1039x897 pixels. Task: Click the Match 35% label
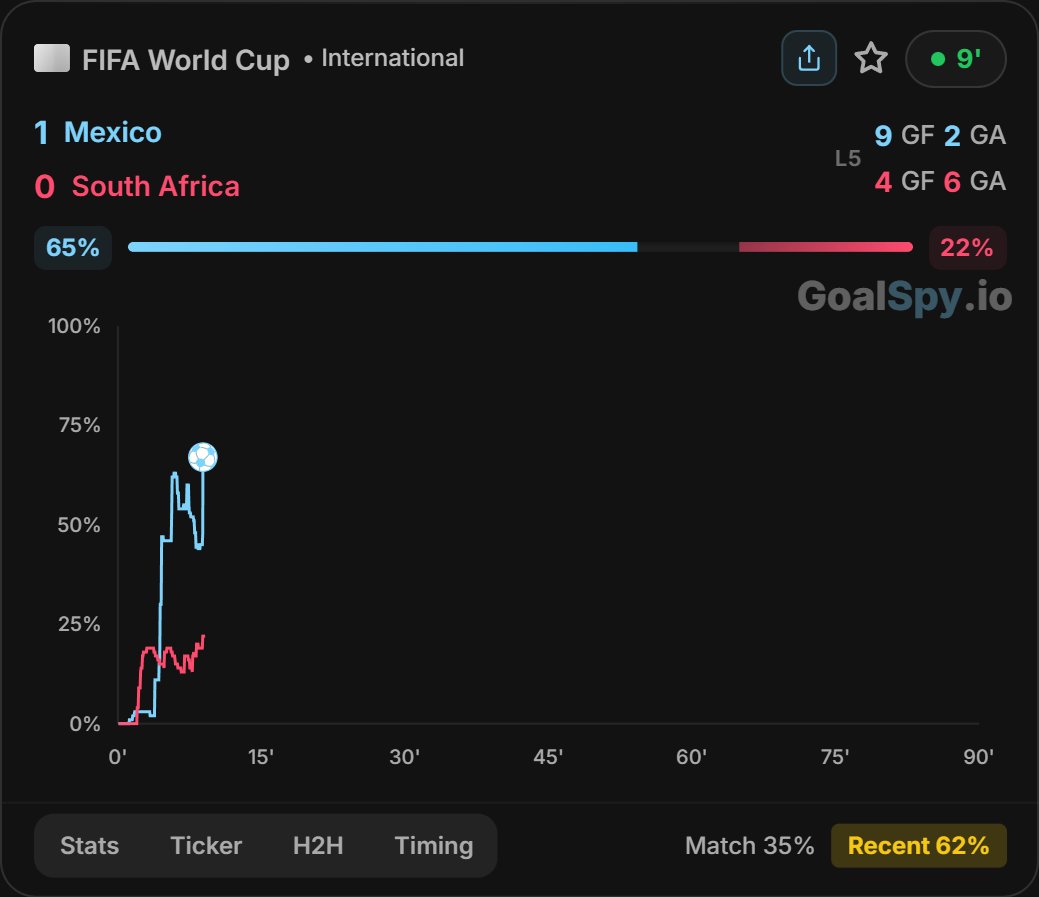[749, 846]
